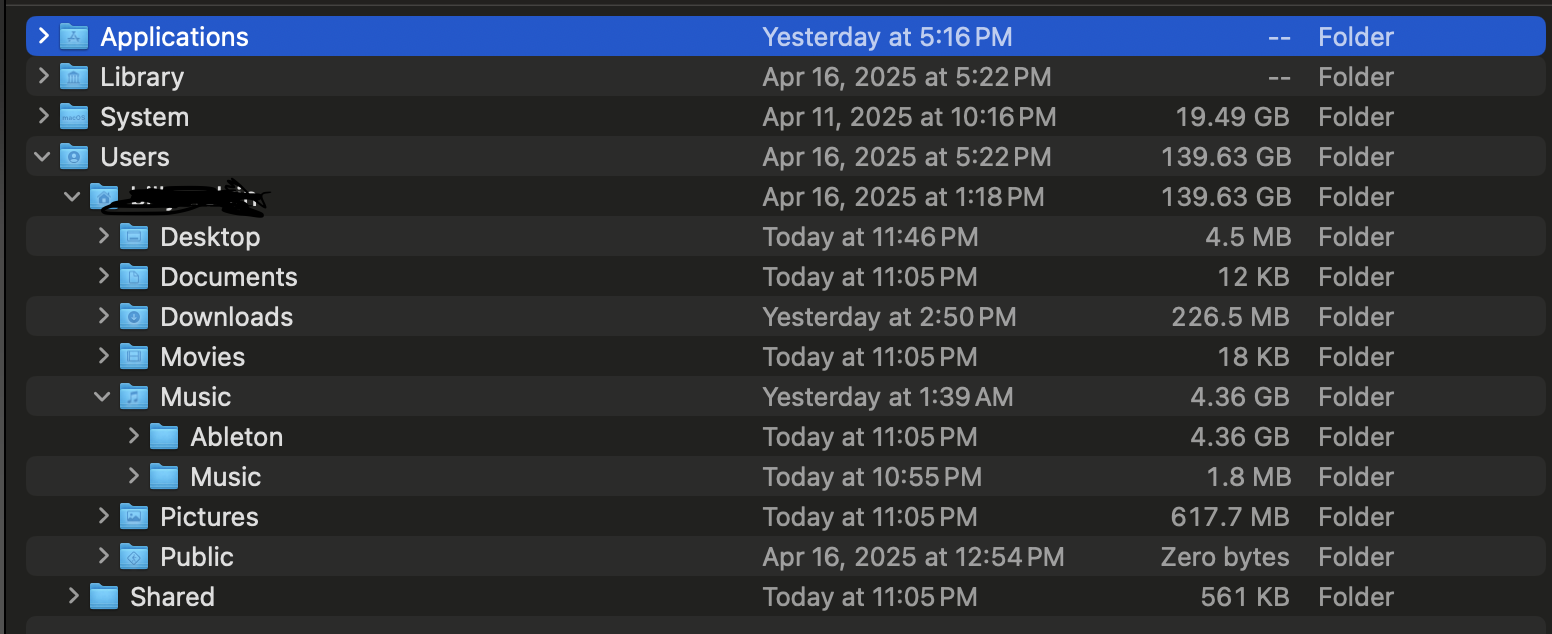Collapse the top-level Music folder
The image size is (1552, 634).
[103, 397]
